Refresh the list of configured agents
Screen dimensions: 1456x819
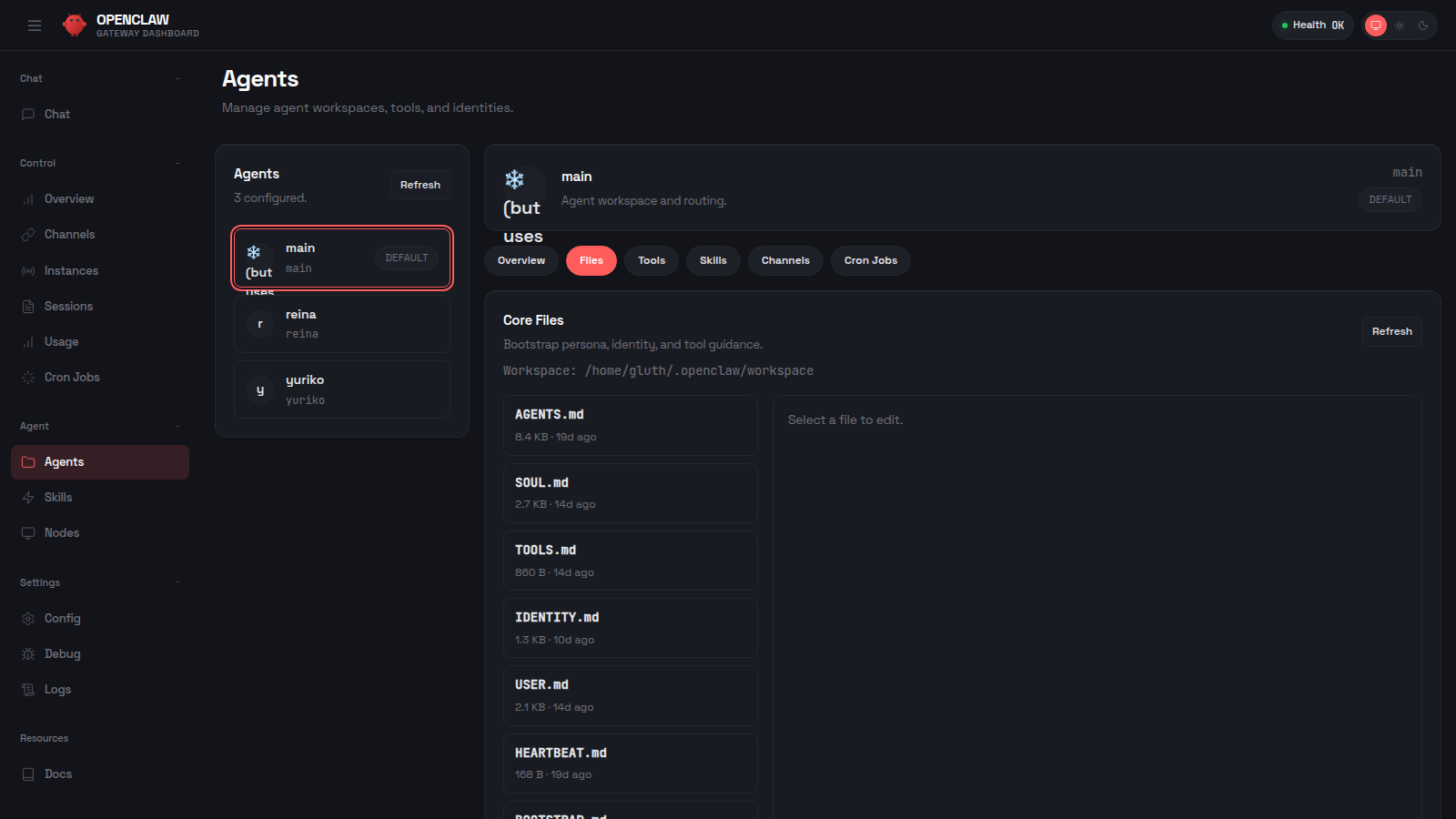coord(420,184)
